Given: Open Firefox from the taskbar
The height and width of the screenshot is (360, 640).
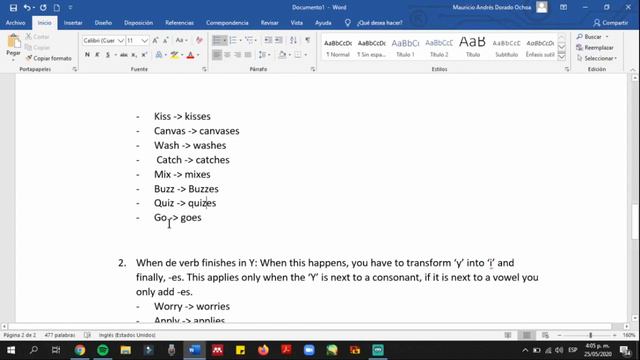Looking at the screenshot, I should click(x=263, y=350).
